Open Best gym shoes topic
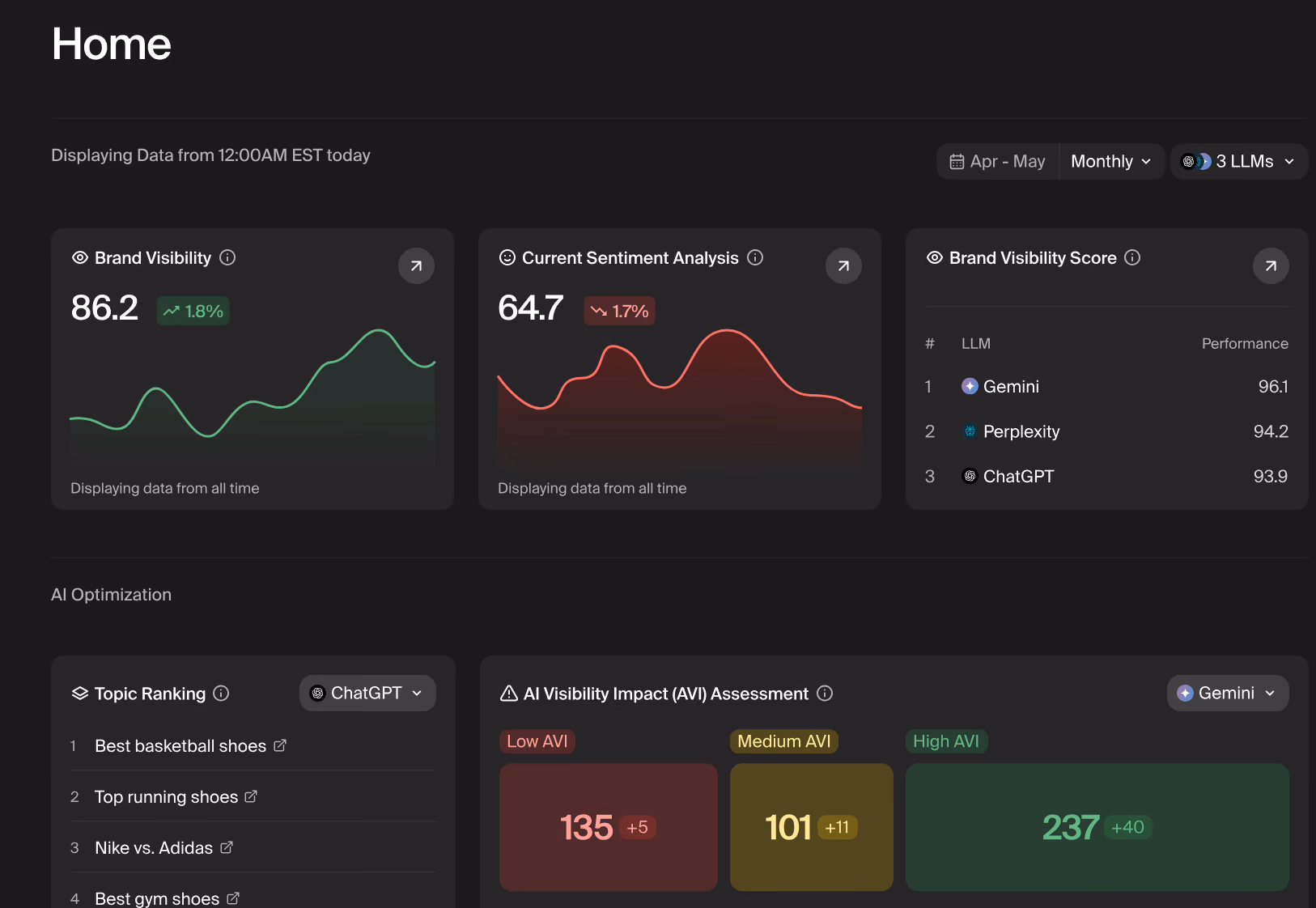The height and width of the screenshot is (908, 1316). (157, 898)
